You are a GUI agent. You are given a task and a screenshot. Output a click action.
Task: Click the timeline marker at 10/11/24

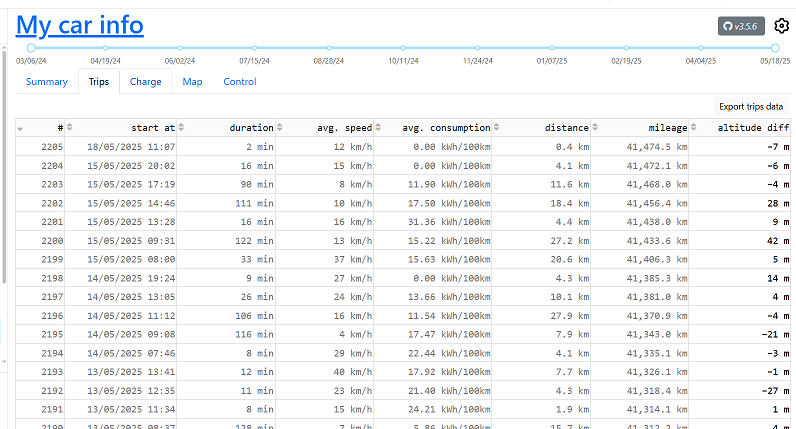click(403, 48)
